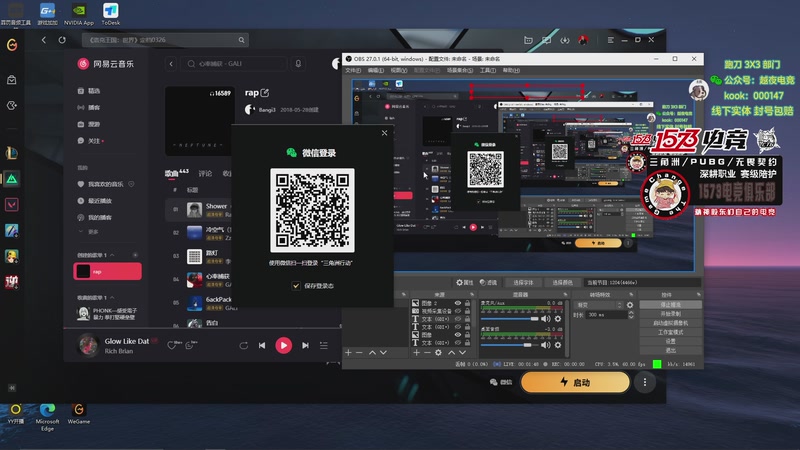Open WeGame user avatar in title bar

(583, 40)
